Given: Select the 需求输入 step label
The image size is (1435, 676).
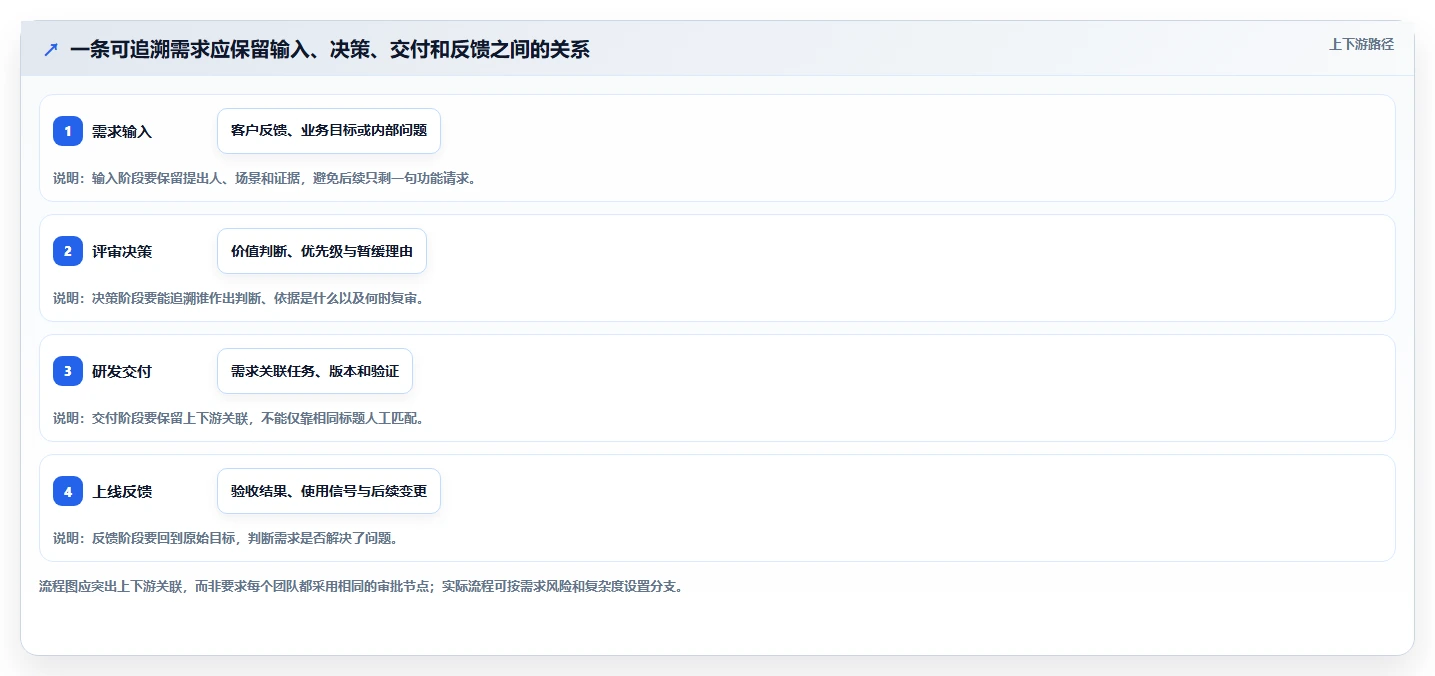Looking at the screenshot, I should [122, 131].
